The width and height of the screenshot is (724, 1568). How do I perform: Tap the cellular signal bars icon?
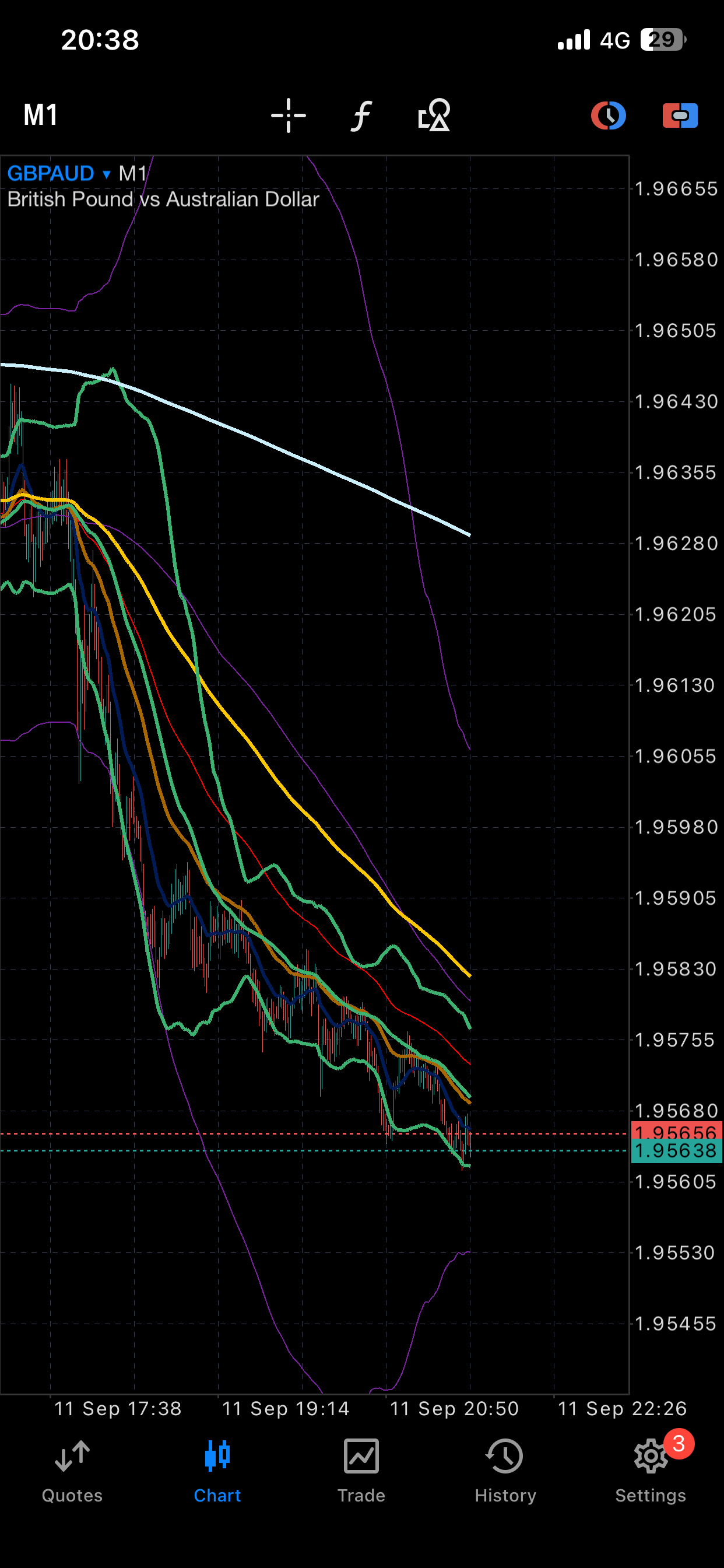coord(574,40)
